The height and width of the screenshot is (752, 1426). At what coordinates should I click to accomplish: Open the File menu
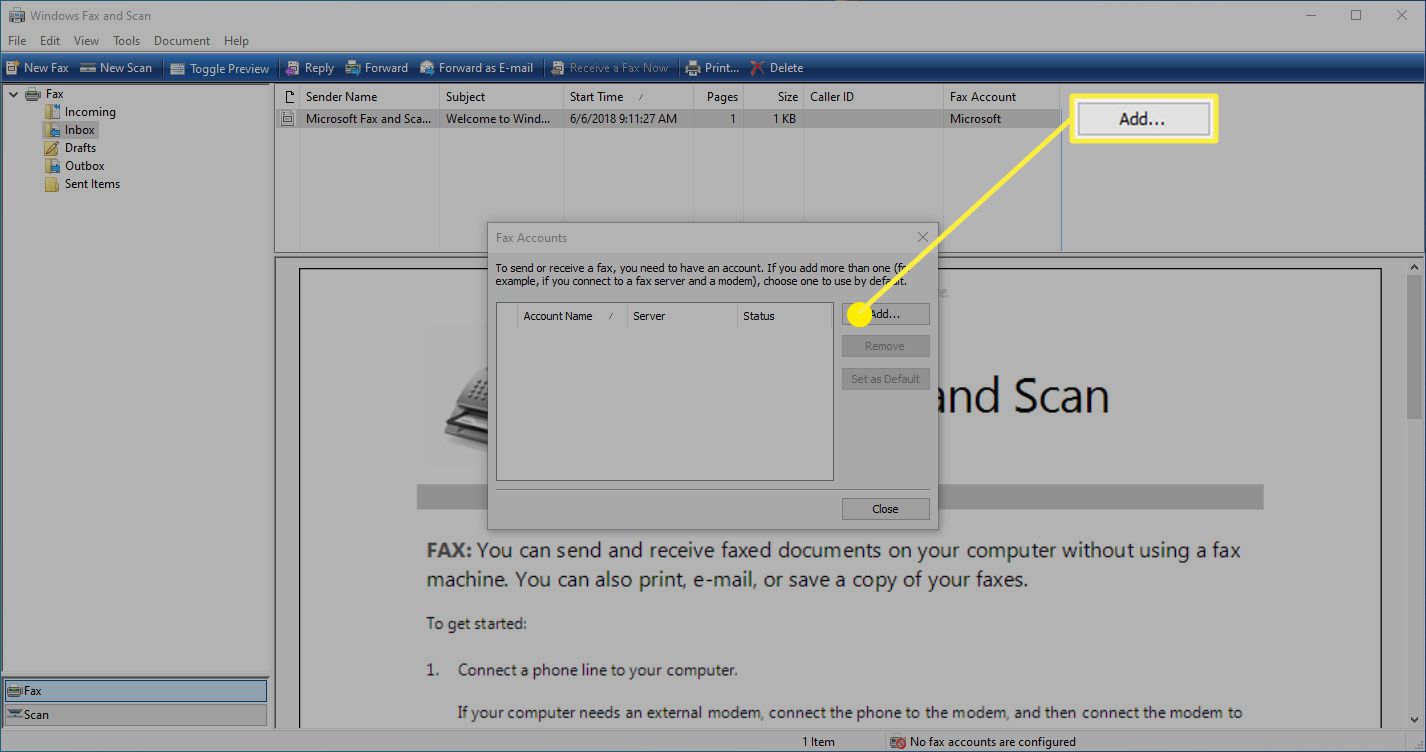(x=17, y=41)
